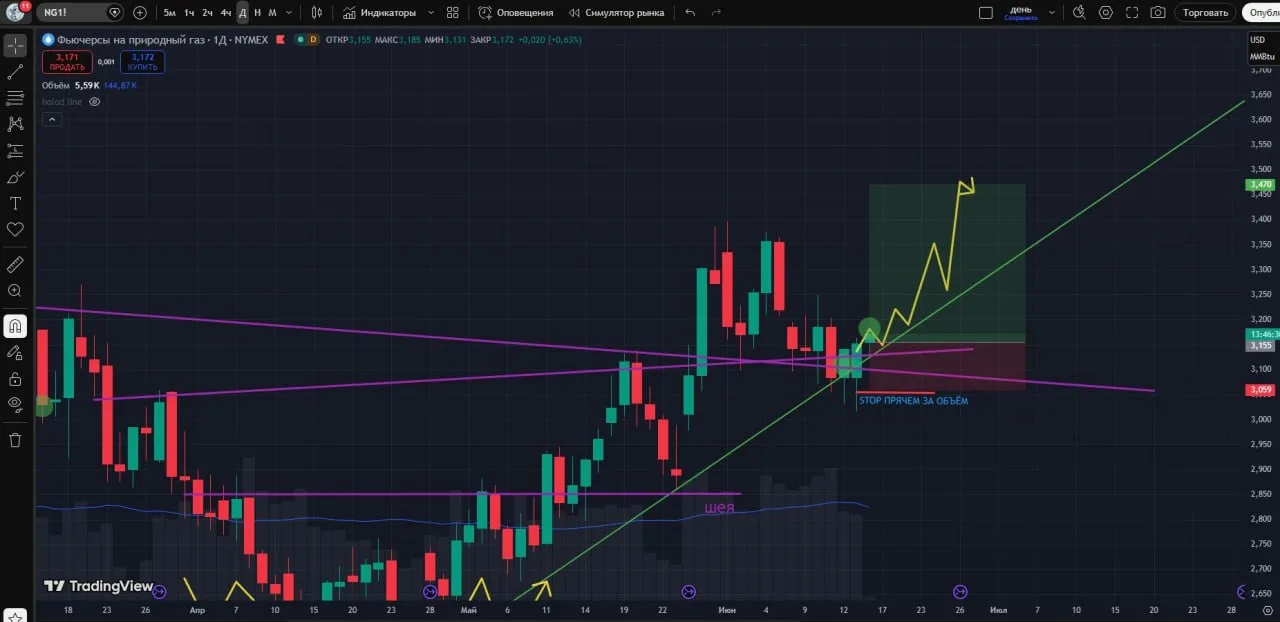Expand the layout manage dropdown chevron
The width and height of the screenshot is (1280, 622).
(x=1054, y=13)
